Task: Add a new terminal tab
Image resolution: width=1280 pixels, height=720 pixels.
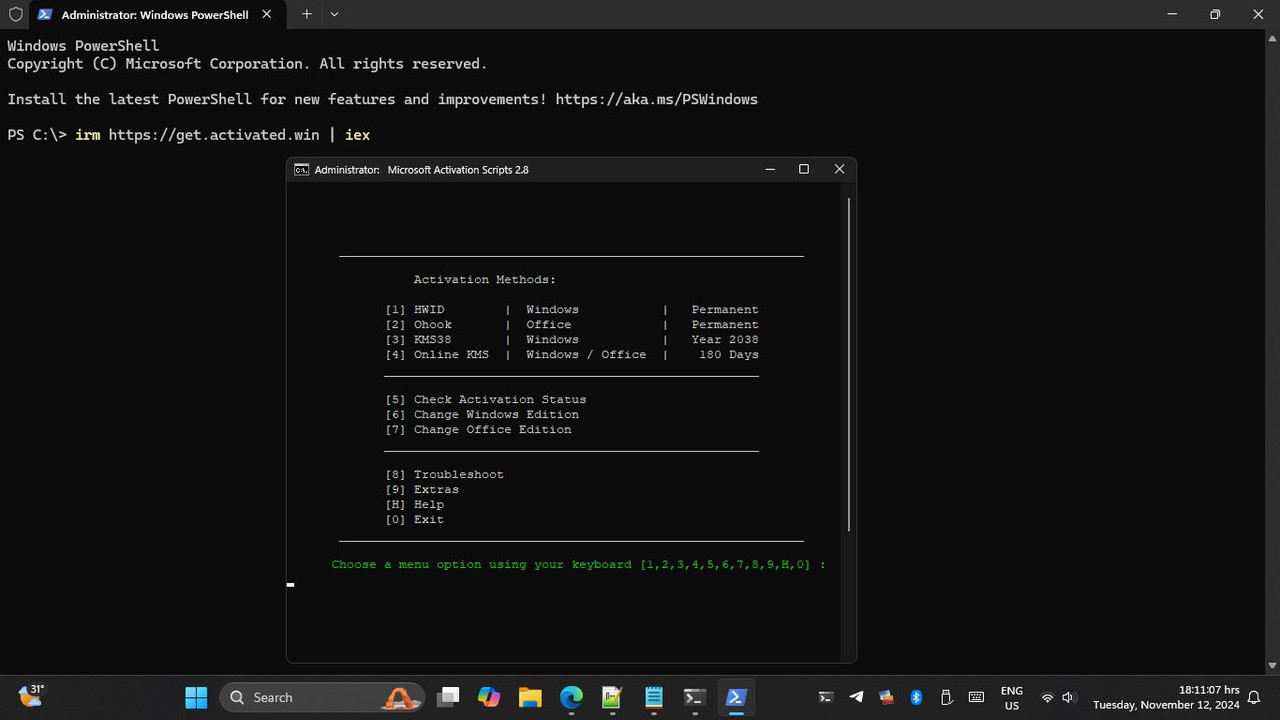Action: pos(307,14)
